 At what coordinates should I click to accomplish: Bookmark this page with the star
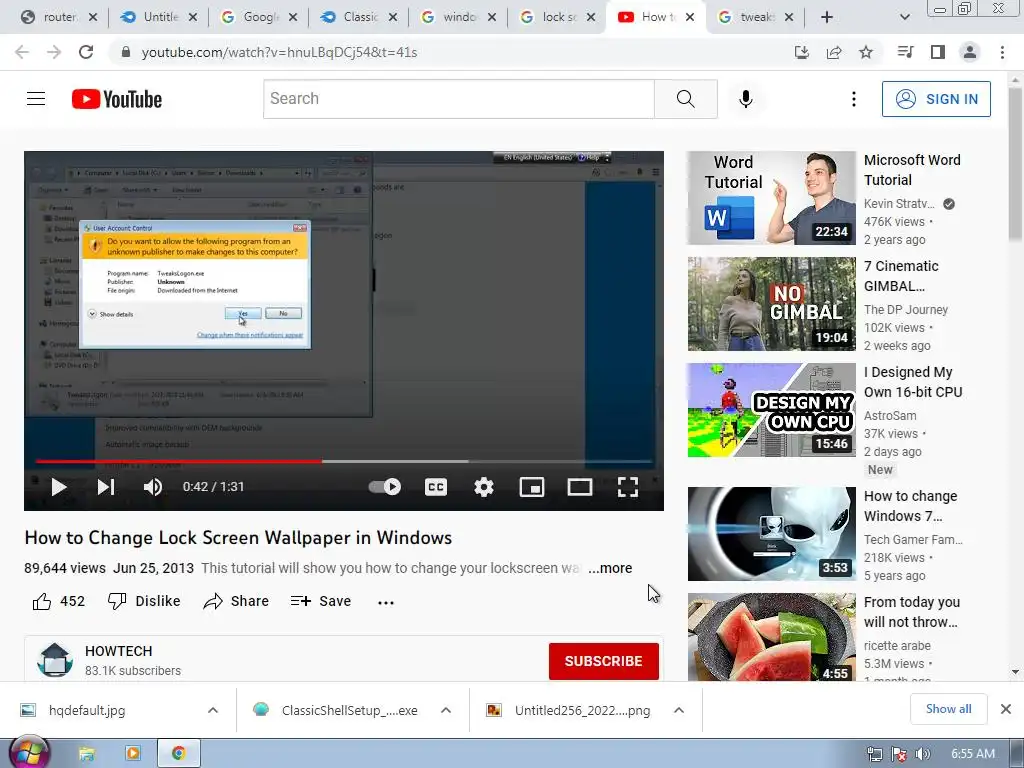(866, 52)
